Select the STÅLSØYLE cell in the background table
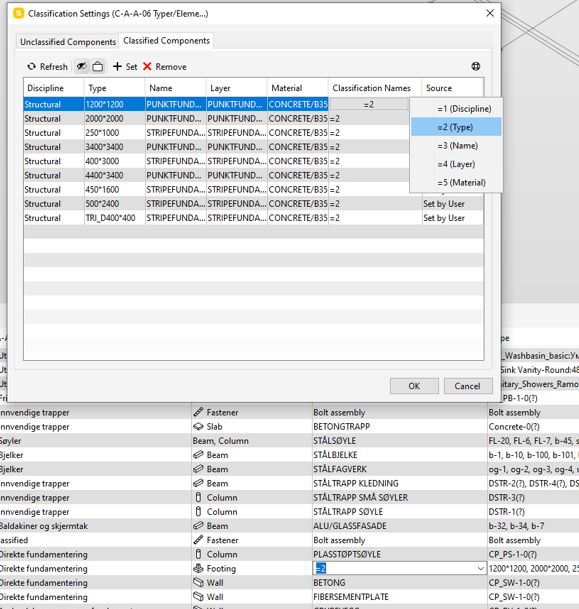The width and height of the screenshot is (579, 609). pyautogui.click(x=400, y=441)
